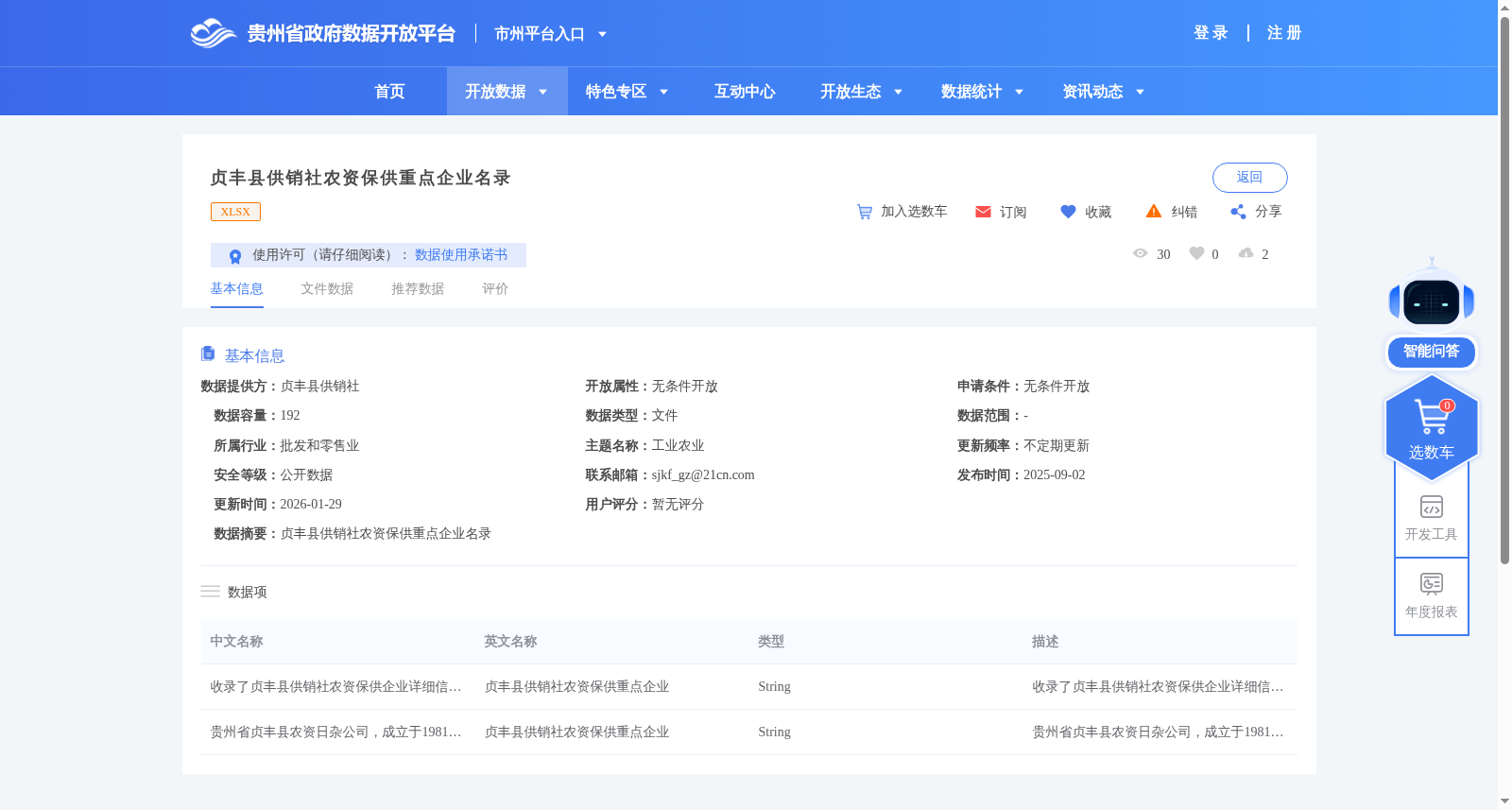This screenshot has width=1512, height=810.
Task: Click the 数据容量 value 192
Action: [290, 416]
